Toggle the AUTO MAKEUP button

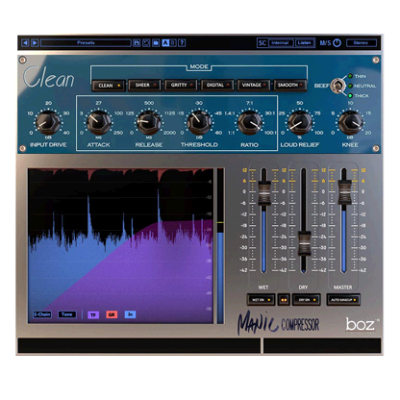343,299
